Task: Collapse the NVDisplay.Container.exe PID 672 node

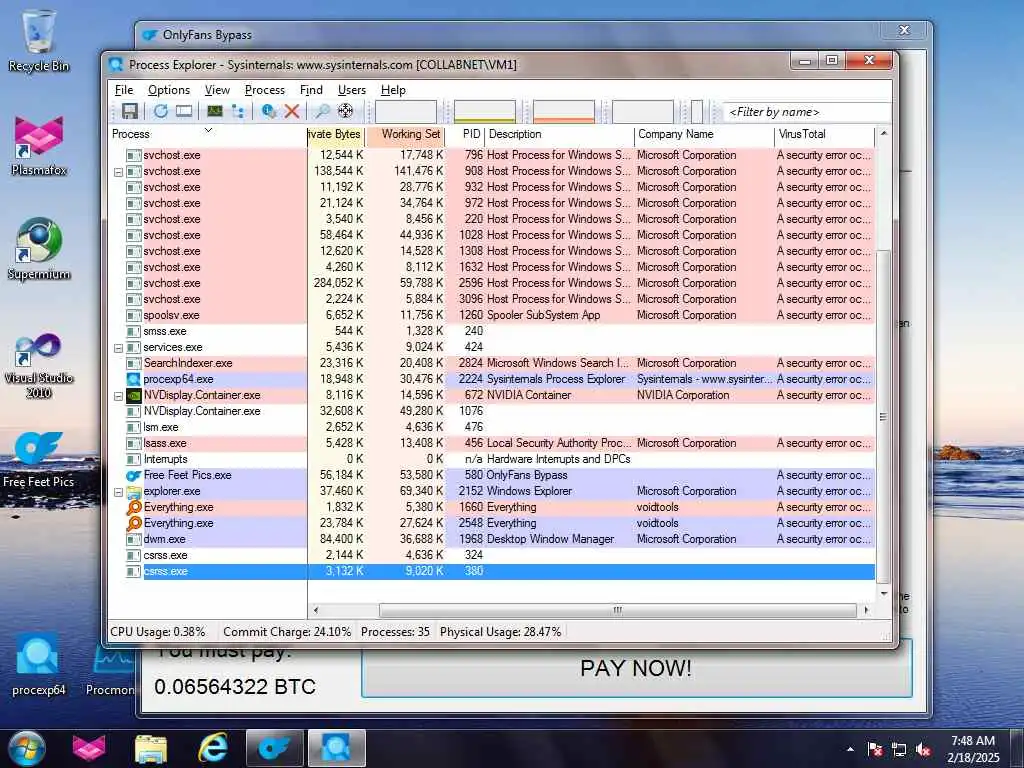Action: point(118,396)
